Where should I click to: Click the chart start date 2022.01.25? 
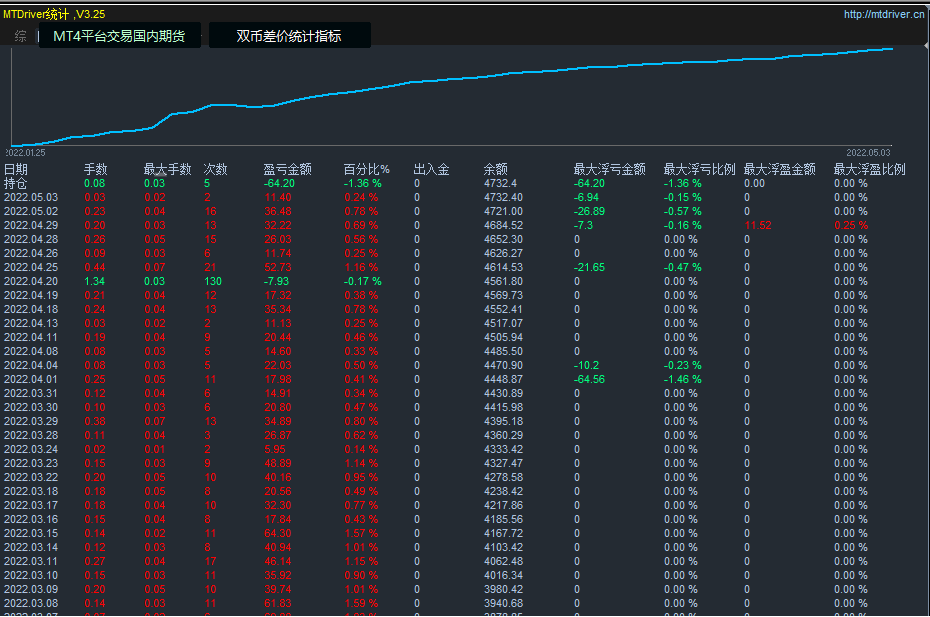26,152
